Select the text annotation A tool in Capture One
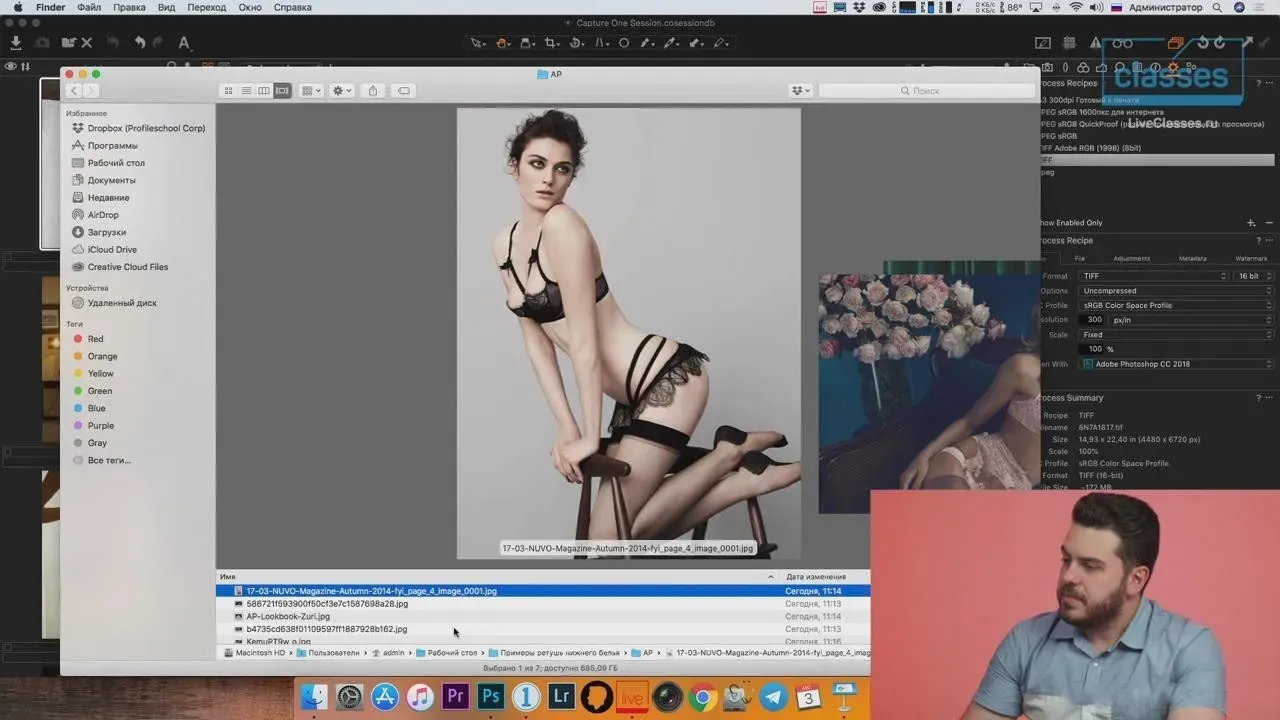The width and height of the screenshot is (1280, 720). point(184,43)
